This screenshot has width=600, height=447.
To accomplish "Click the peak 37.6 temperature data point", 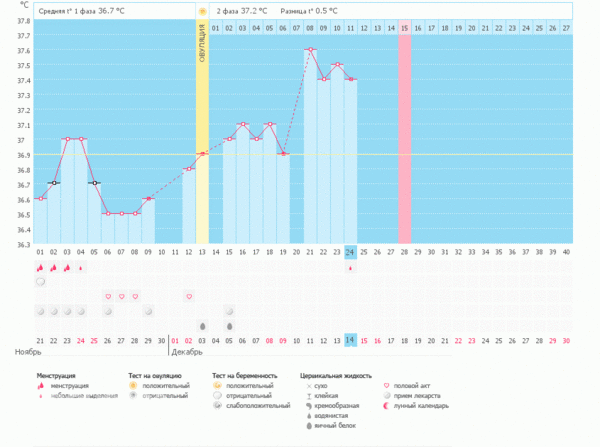I will click(311, 50).
